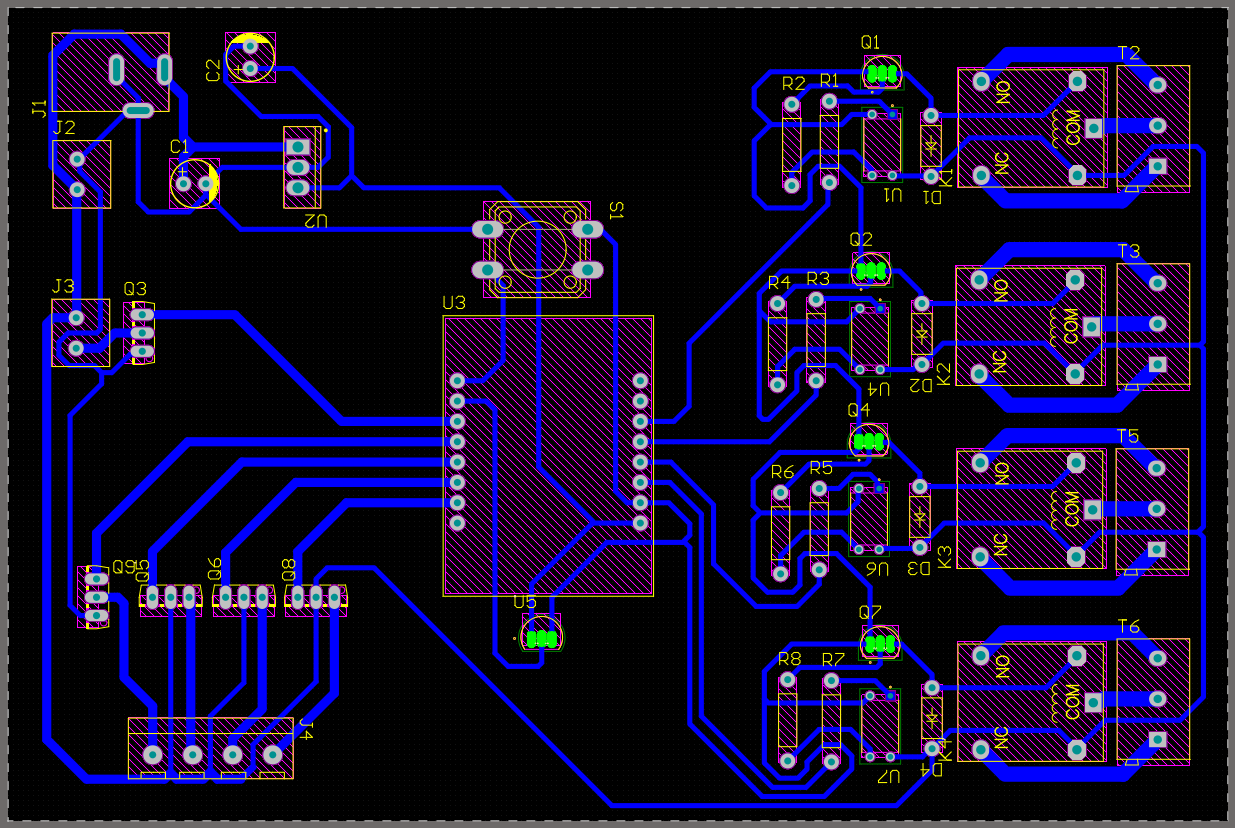Select terminal block T5 footprint

point(1154,512)
